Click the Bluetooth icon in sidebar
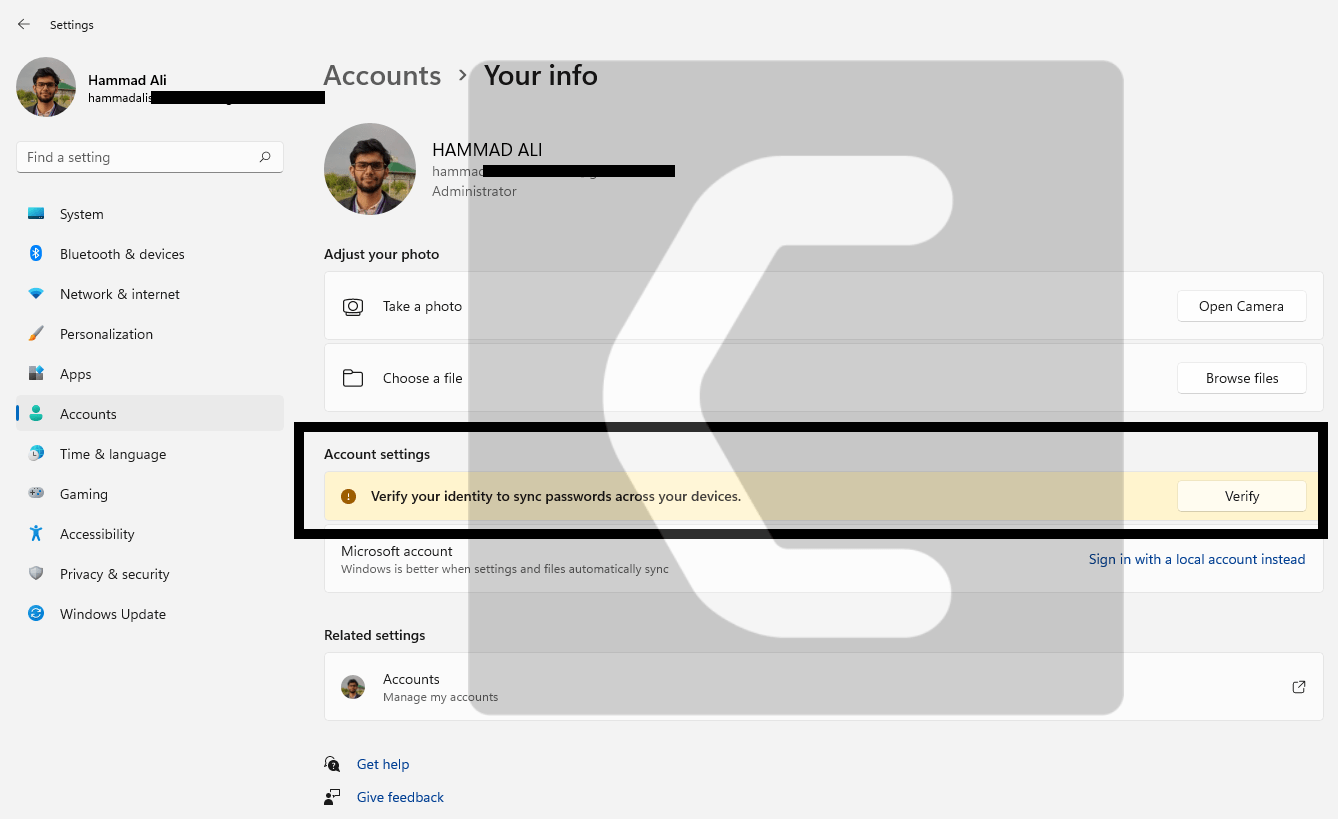Viewport: 1338px width, 819px height. click(36, 254)
